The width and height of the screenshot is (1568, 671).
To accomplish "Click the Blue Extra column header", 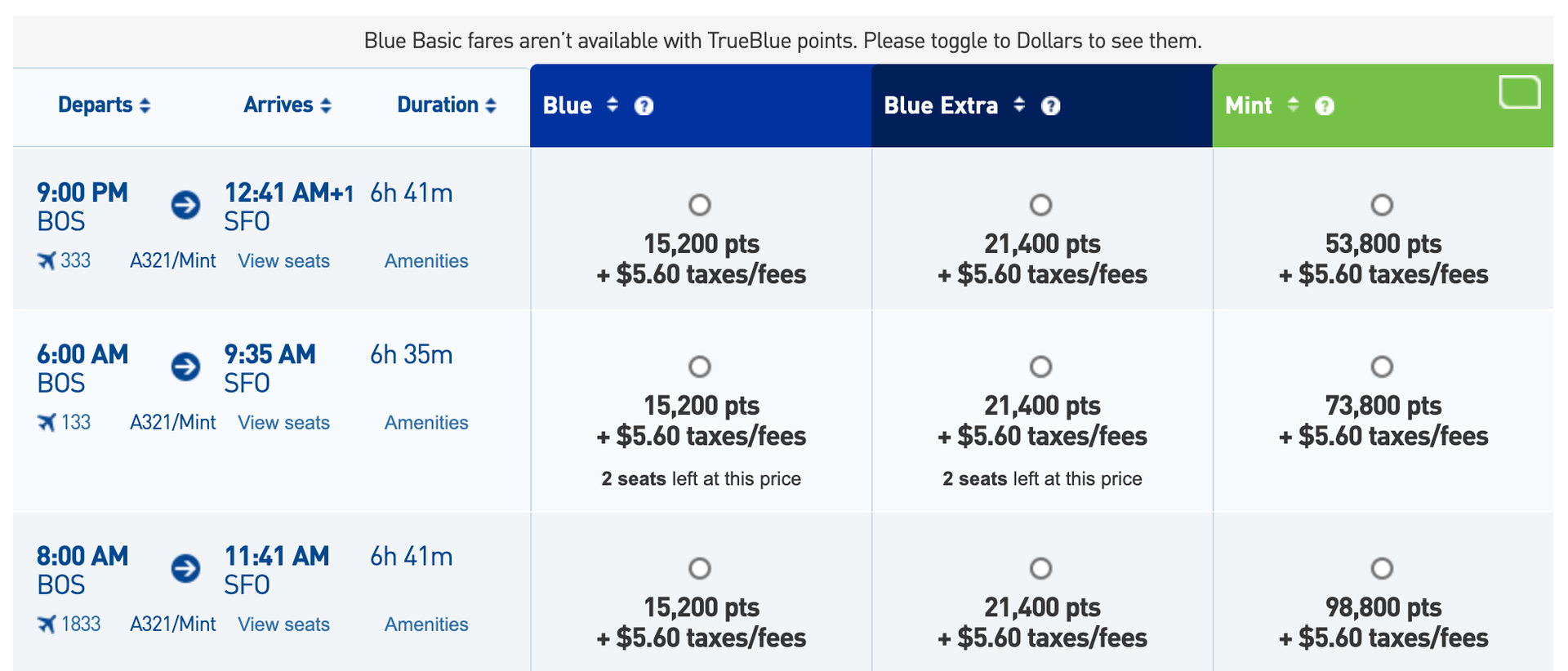I will [939, 105].
